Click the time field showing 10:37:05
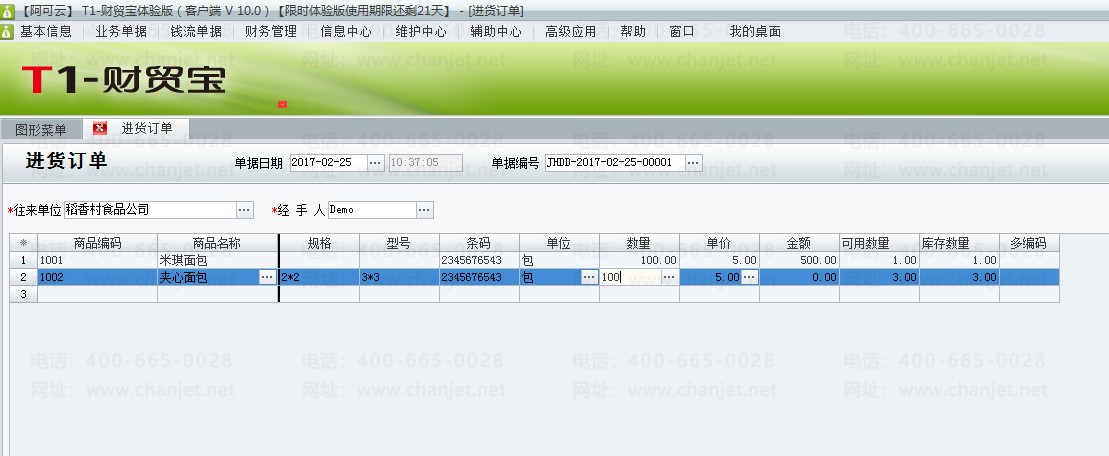Image resolution: width=1109 pixels, height=456 pixels. coord(426,163)
